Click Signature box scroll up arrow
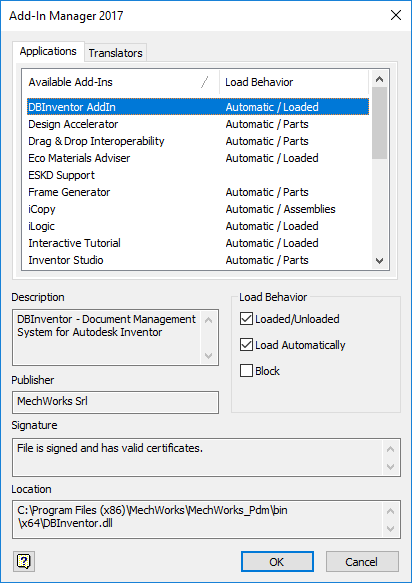 pyautogui.click(x=390, y=449)
